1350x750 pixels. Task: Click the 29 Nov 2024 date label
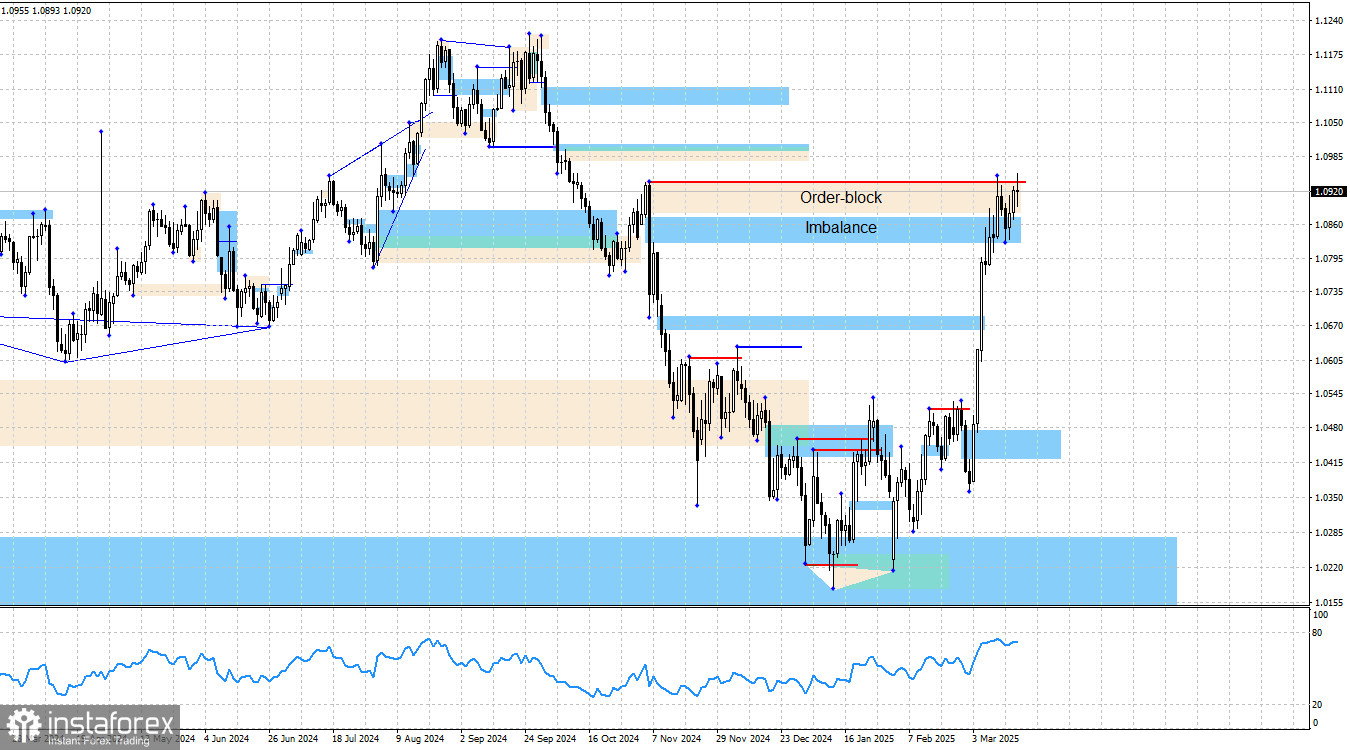tap(742, 740)
